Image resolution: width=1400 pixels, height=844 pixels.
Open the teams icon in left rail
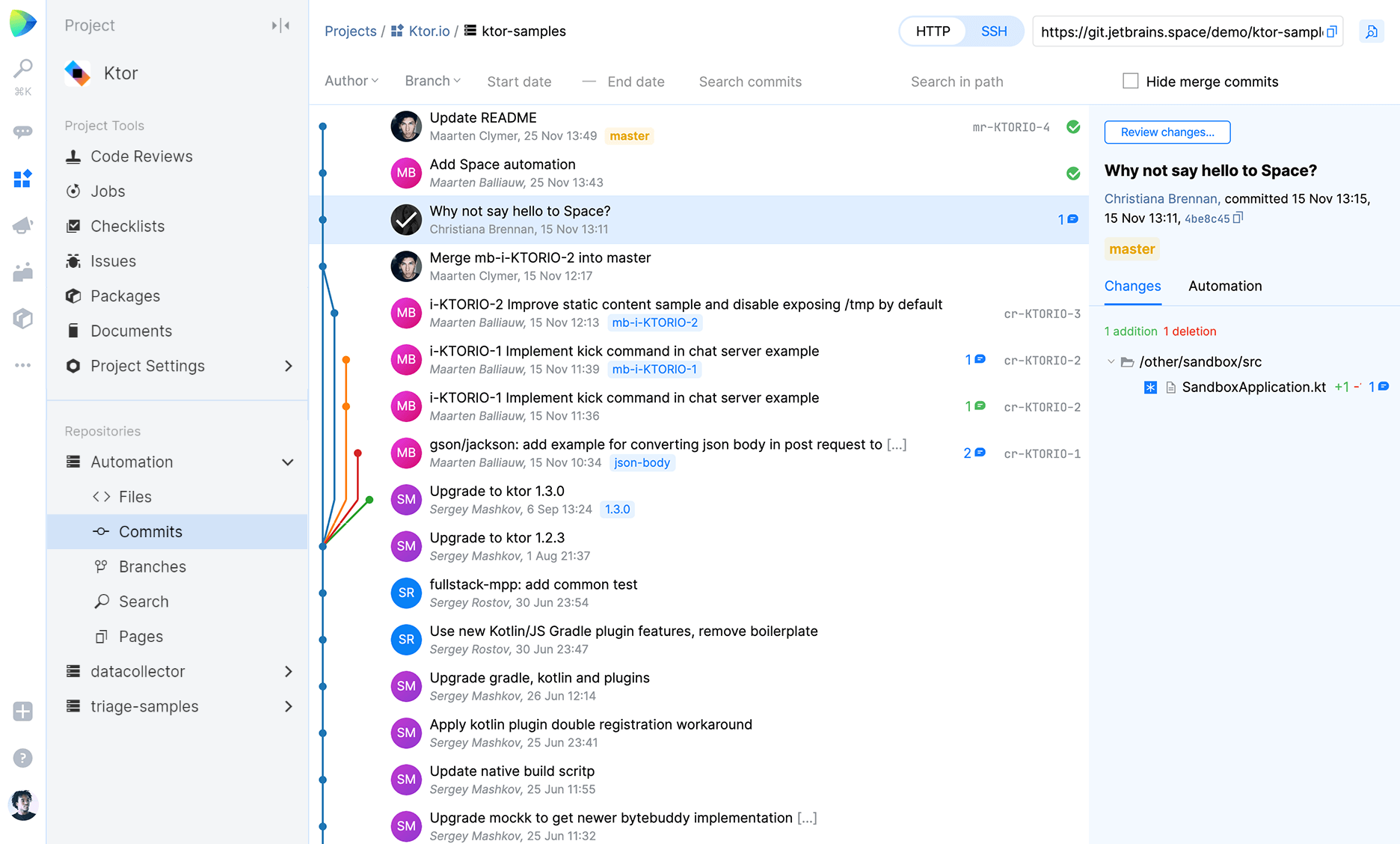(x=23, y=272)
